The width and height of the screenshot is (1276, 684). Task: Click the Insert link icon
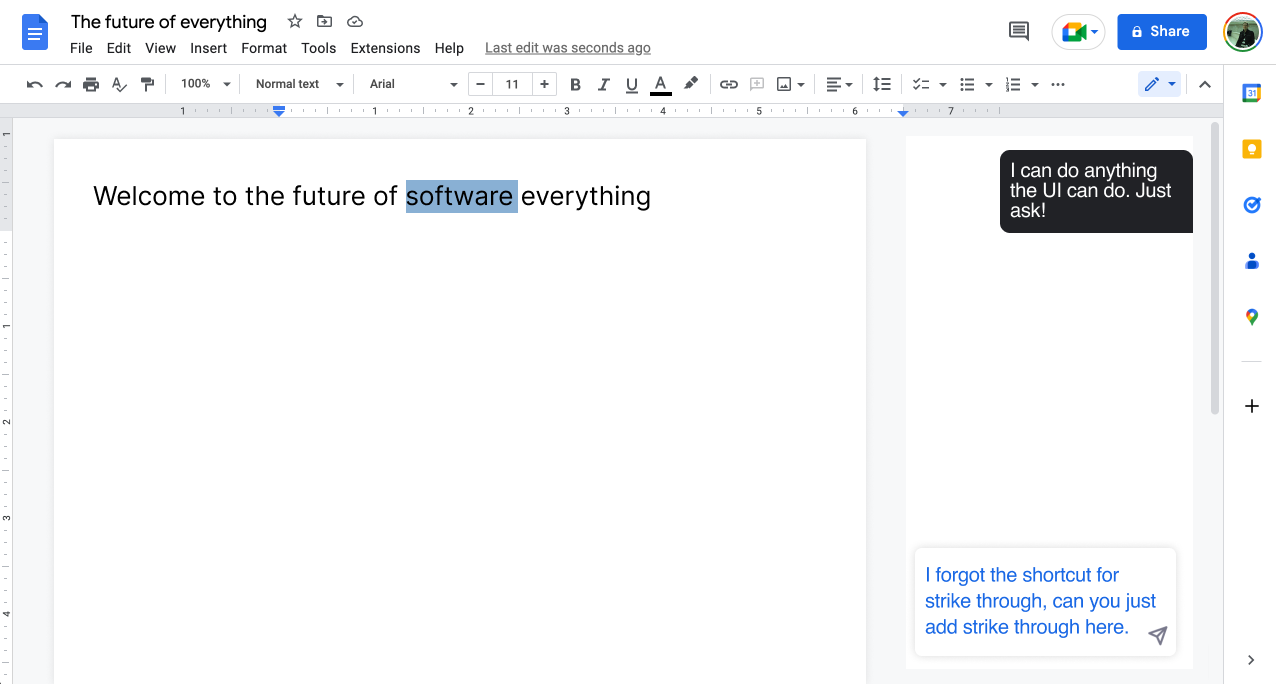point(729,85)
